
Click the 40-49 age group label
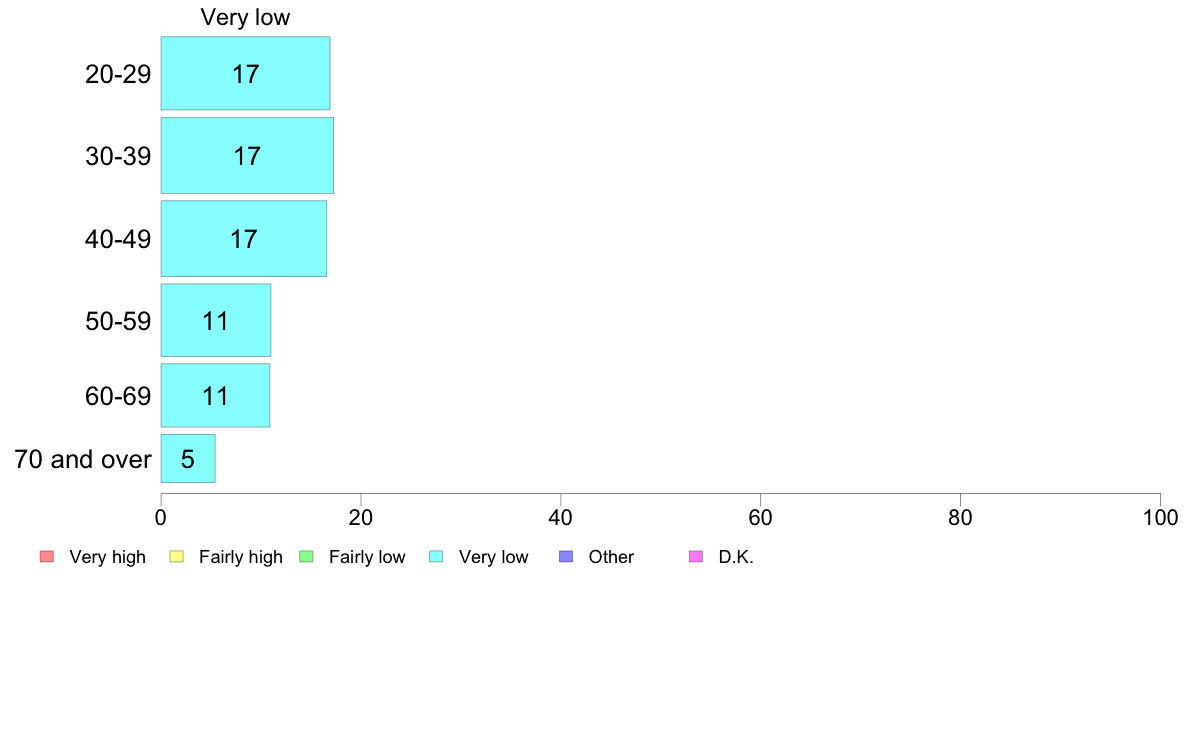click(x=118, y=240)
